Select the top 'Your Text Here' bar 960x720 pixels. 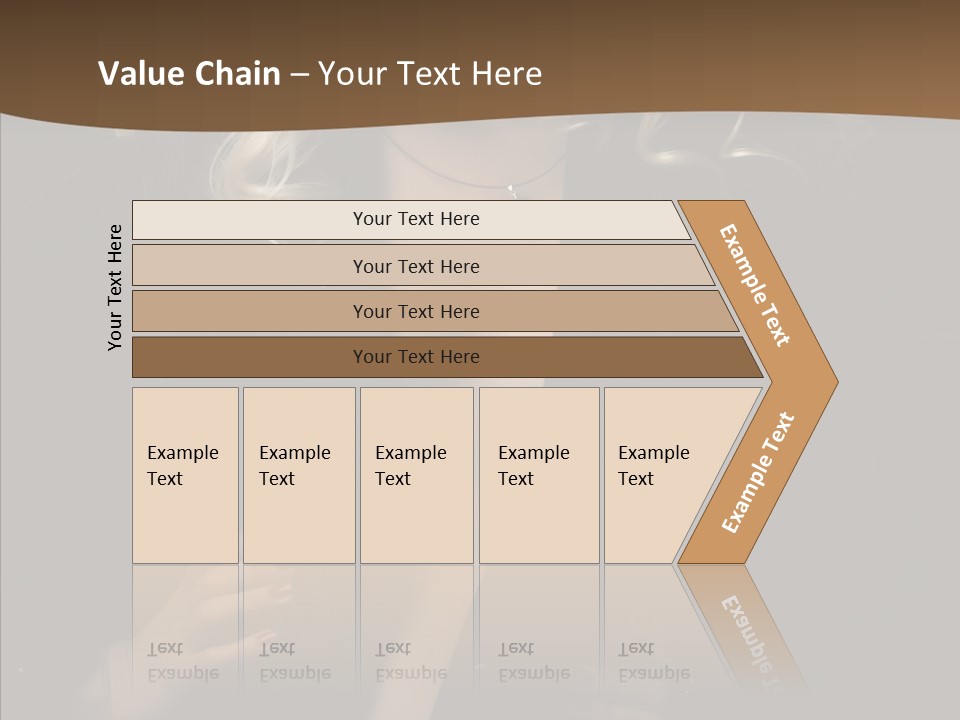coord(416,219)
